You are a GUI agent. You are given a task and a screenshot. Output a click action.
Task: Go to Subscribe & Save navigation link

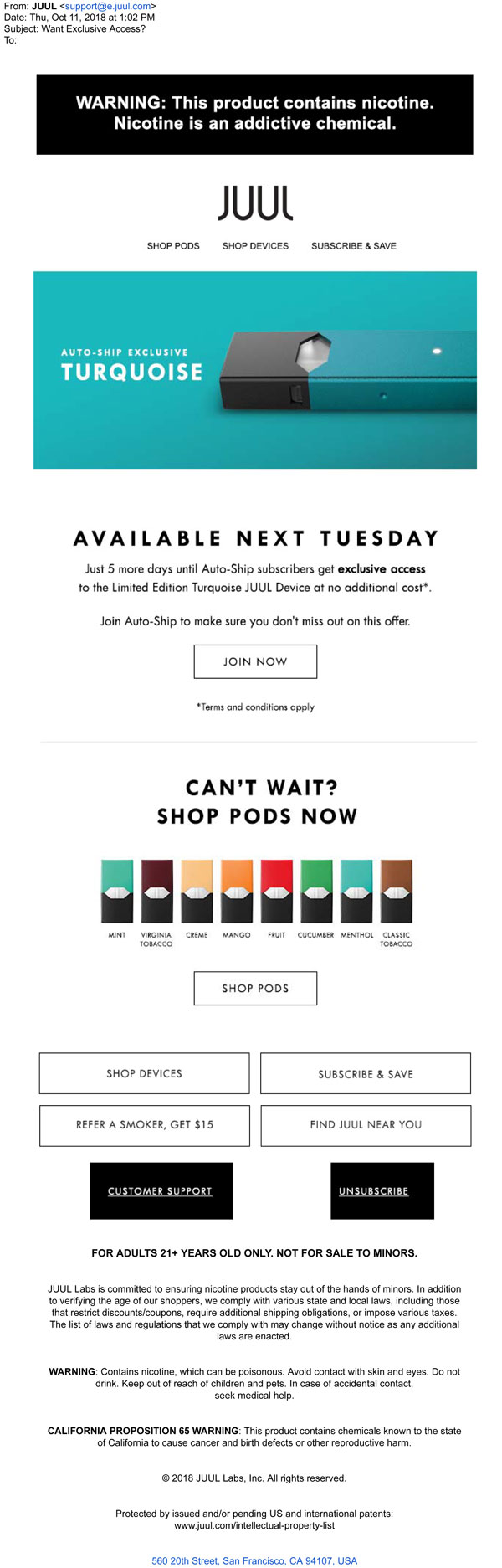click(x=354, y=246)
